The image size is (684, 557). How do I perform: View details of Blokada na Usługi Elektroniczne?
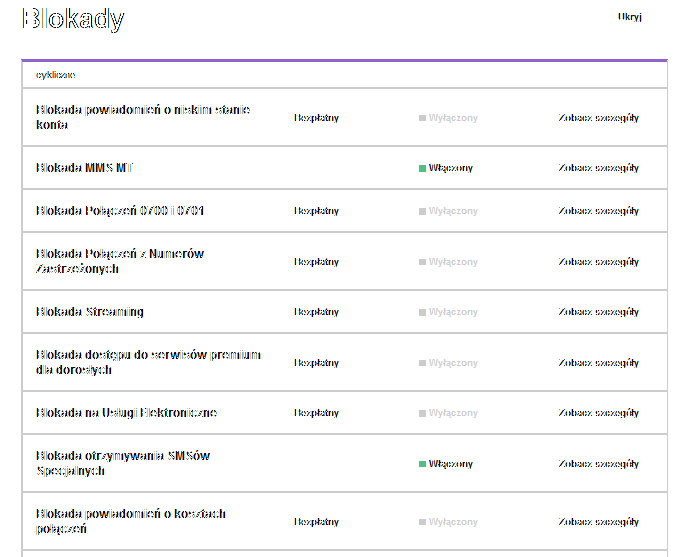(598, 413)
